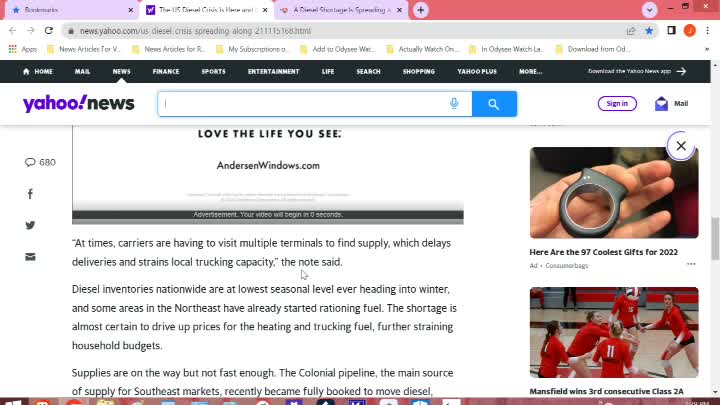Share article on Twitter
Screen dimensions: 720x405
coord(30,225)
